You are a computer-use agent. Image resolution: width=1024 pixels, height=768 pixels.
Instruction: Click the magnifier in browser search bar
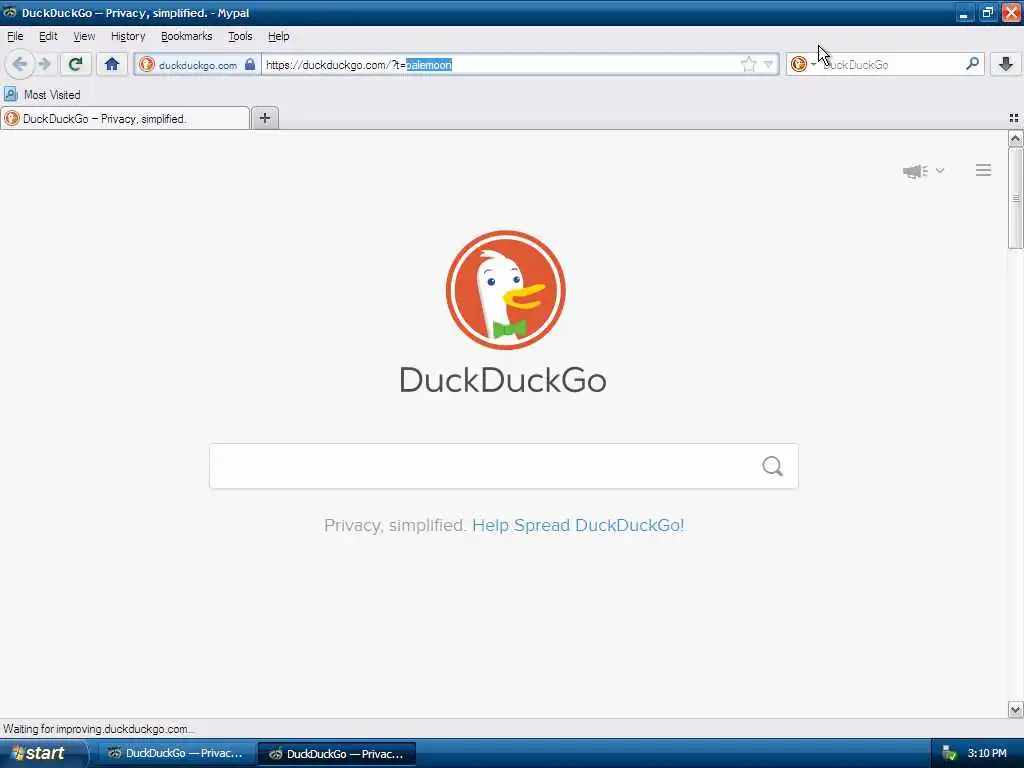972,64
